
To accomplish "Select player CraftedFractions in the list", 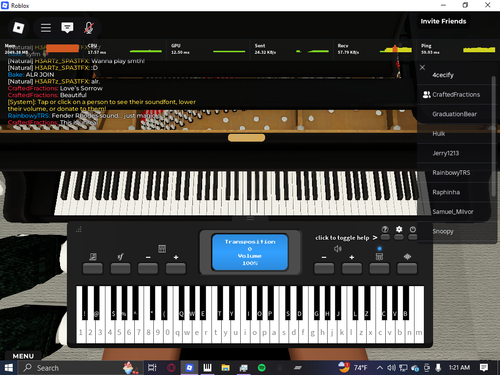I will pos(456,95).
